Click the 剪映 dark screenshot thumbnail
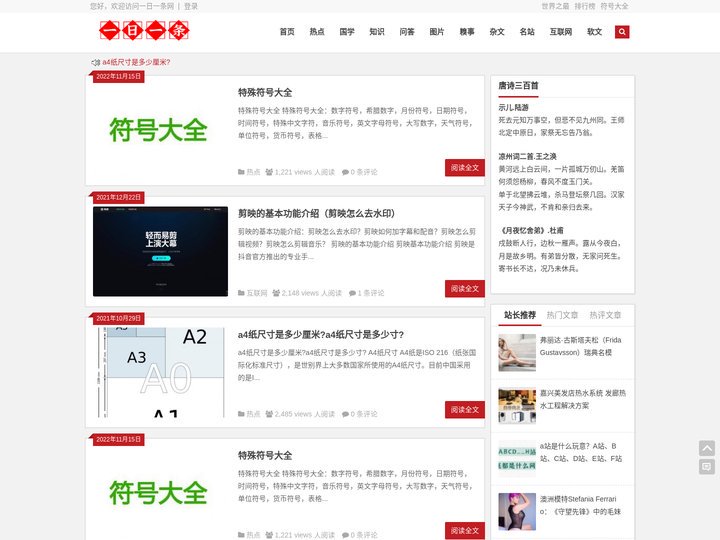 click(x=160, y=251)
